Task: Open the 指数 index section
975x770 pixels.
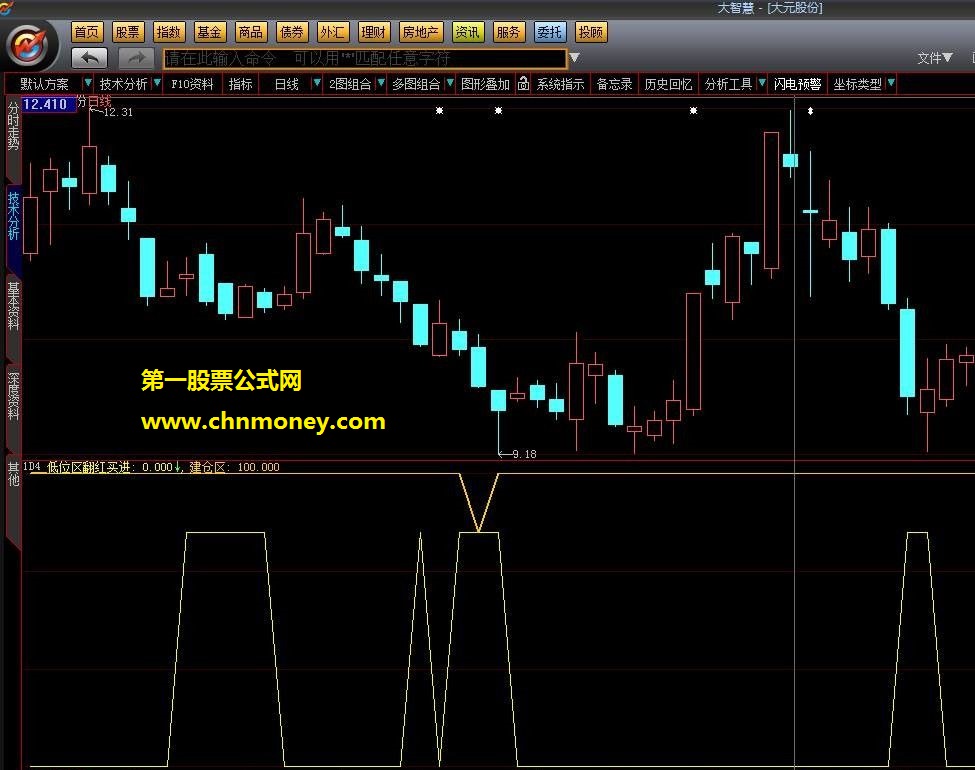Action: (169, 32)
